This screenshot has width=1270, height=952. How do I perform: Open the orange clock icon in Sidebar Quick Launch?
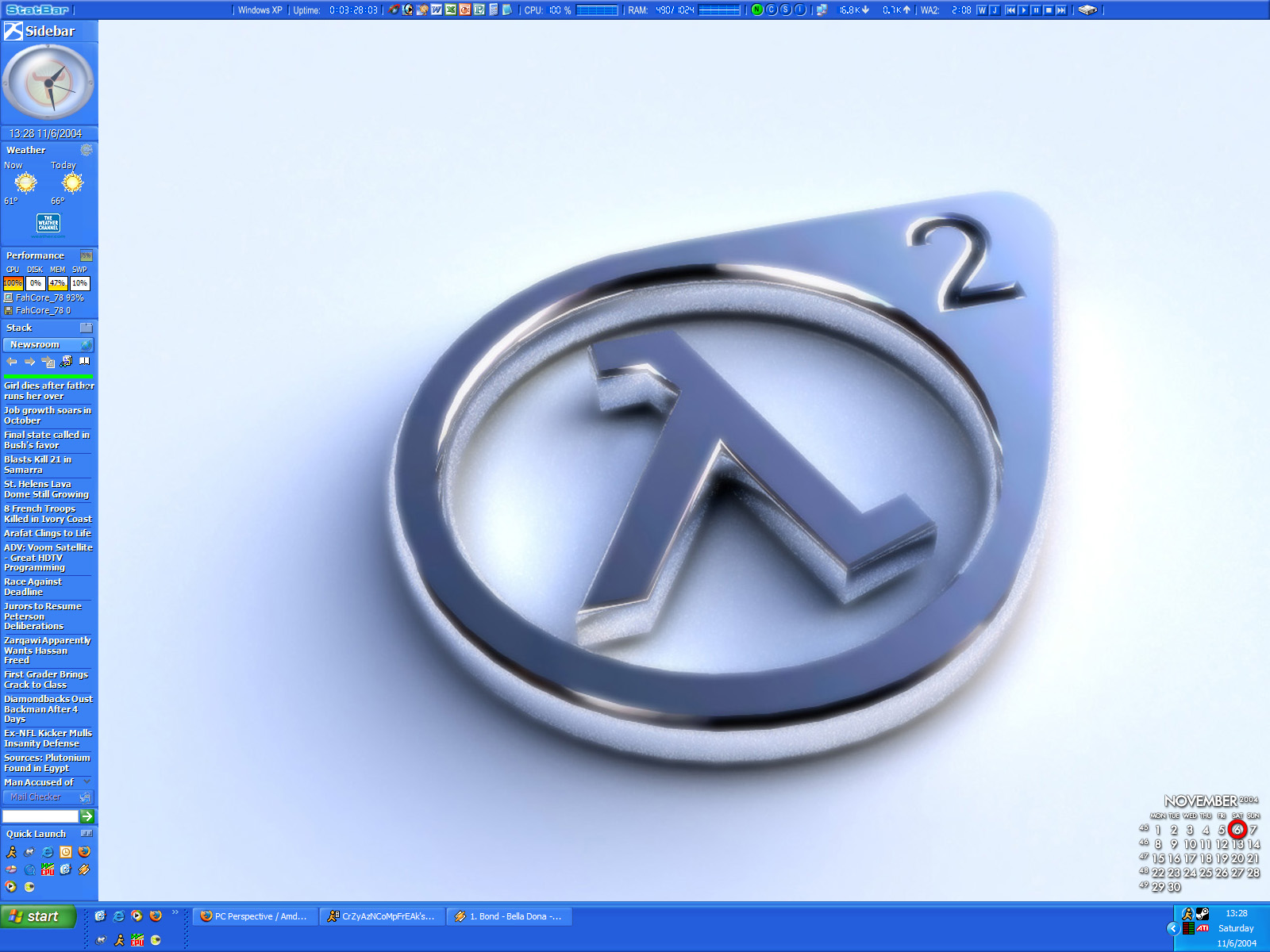click(x=66, y=852)
